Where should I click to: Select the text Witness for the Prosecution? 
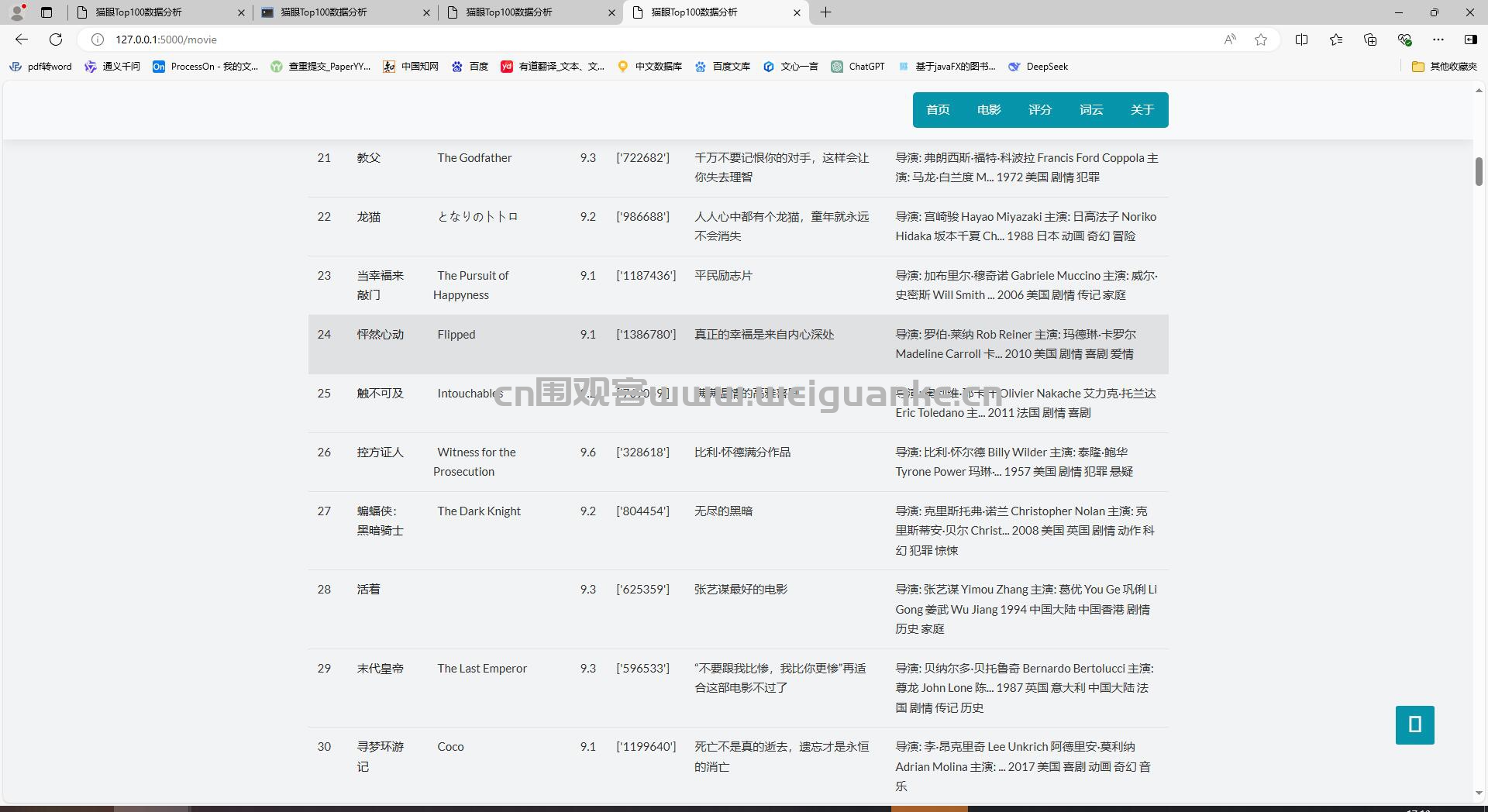[x=474, y=462]
